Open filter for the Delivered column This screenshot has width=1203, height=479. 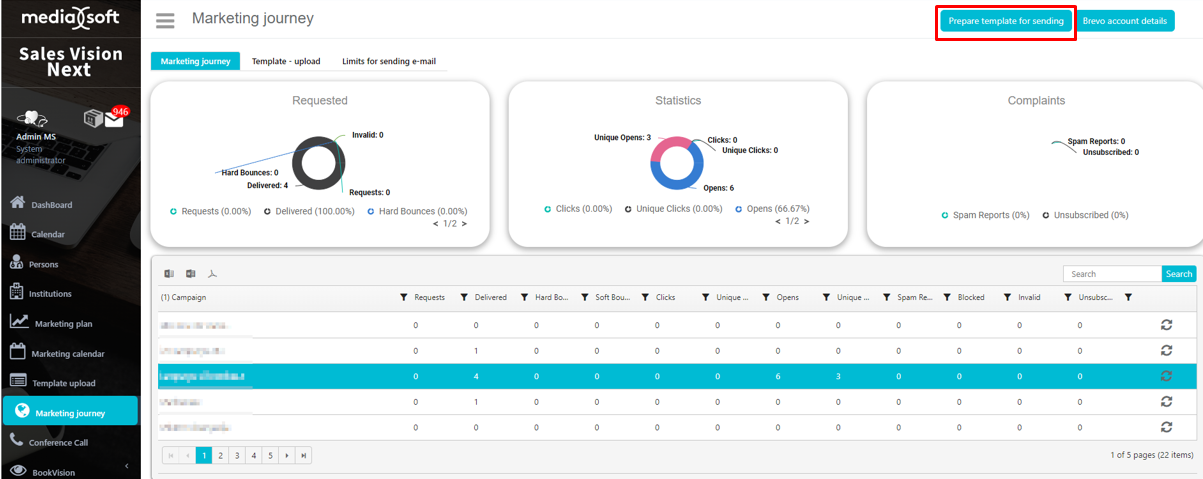464,297
